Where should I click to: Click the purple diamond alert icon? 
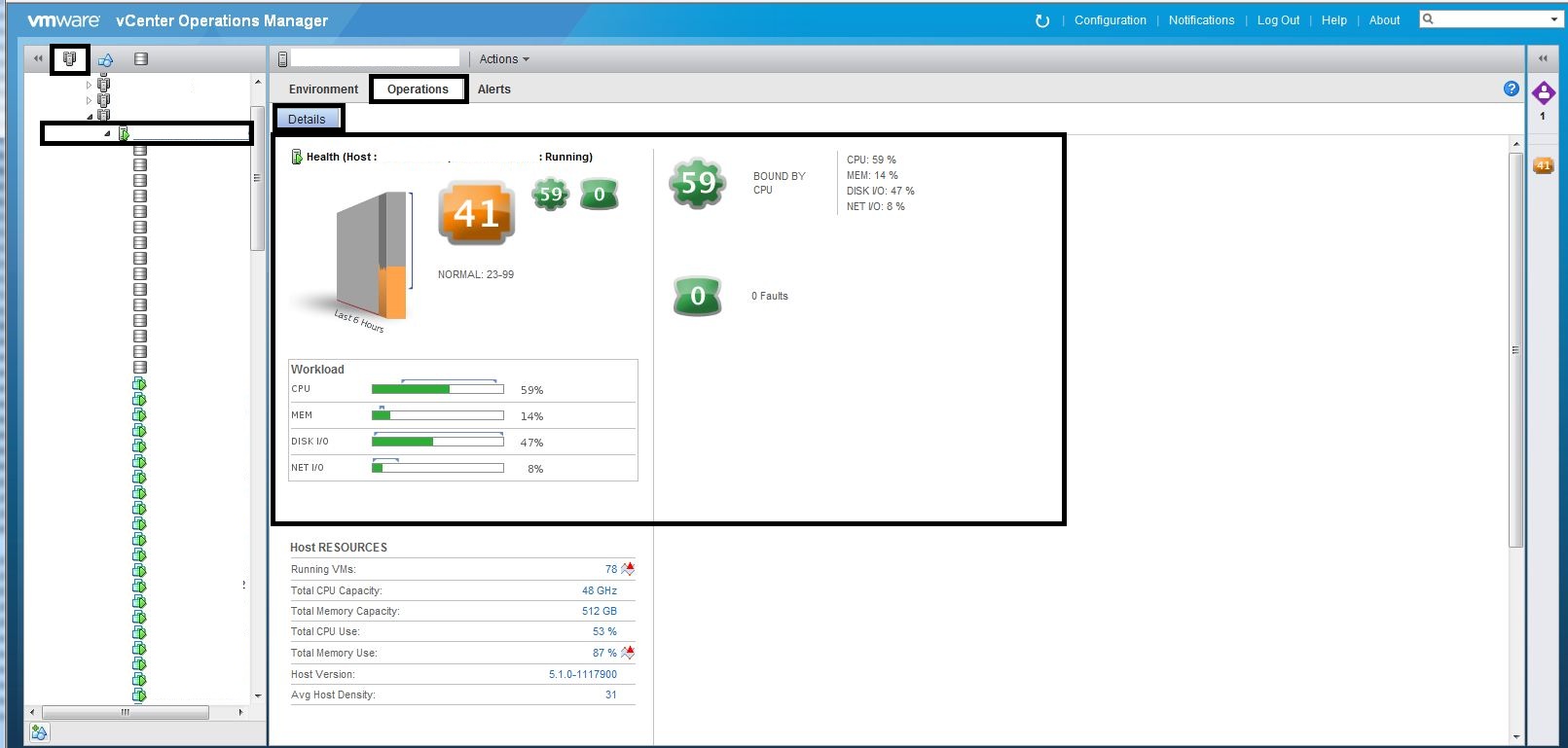click(1544, 93)
